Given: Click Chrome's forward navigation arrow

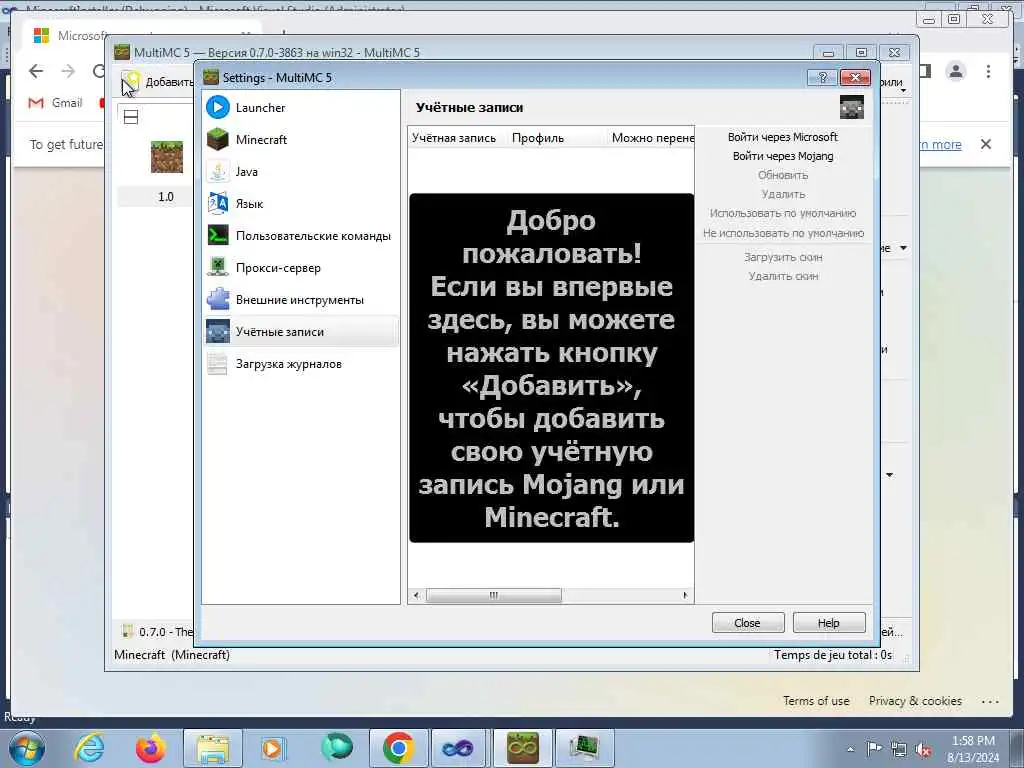Looking at the screenshot, I should (x=68, y=71).
